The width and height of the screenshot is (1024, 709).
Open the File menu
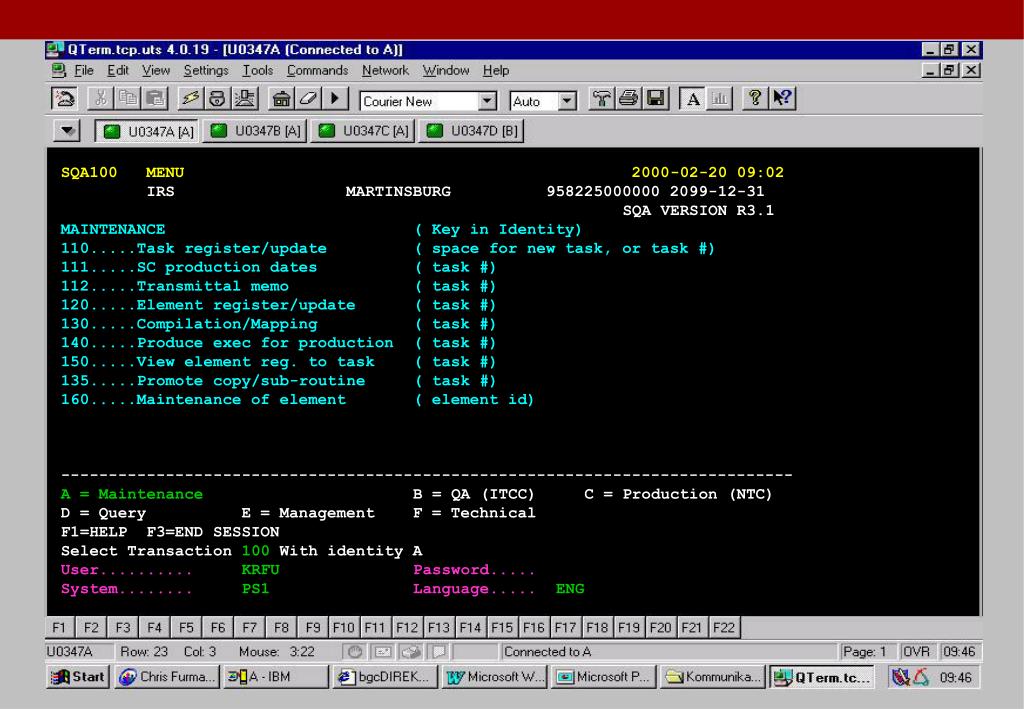click(x=84, y=71)
